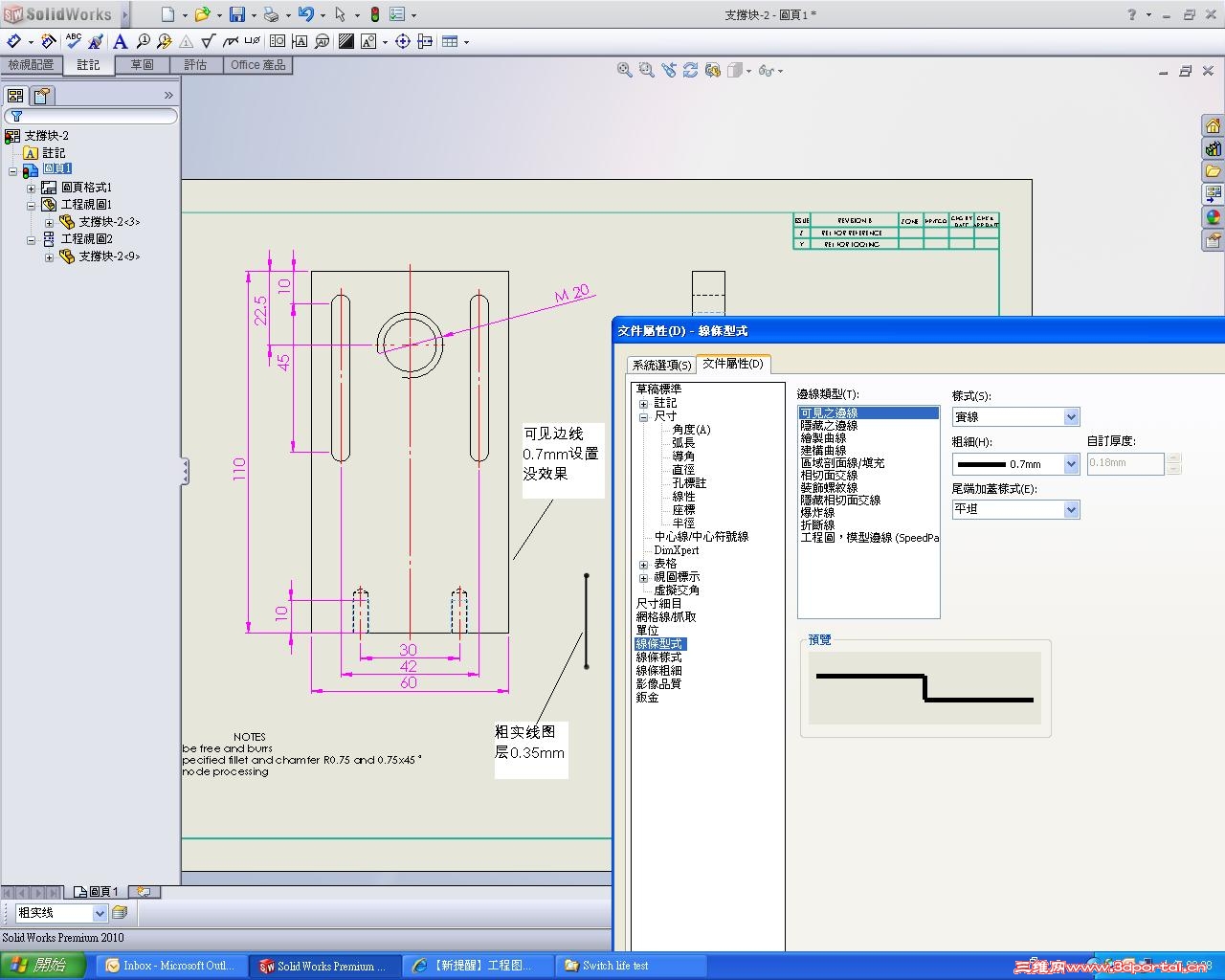Select the Note annotation tool
This screenshot has height=980, width=1225.
pyautogui.click(x=120, y=41)
